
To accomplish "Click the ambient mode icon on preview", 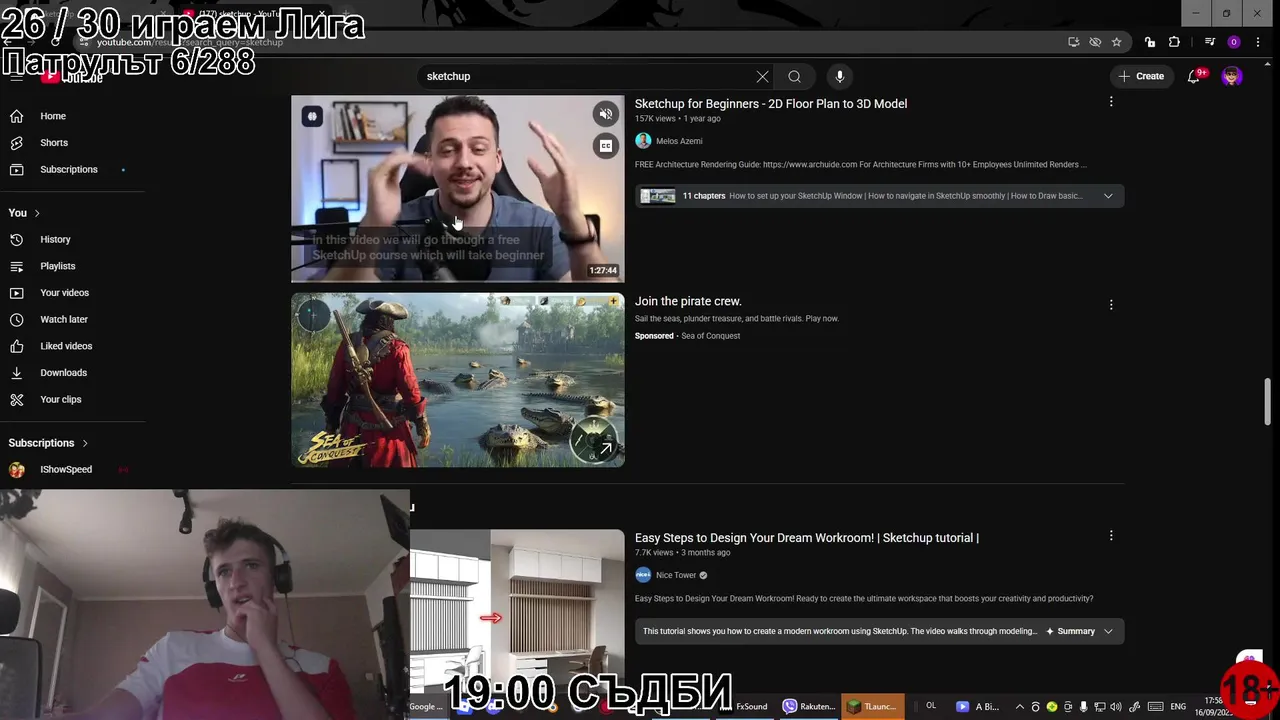I will pos(312,116).
